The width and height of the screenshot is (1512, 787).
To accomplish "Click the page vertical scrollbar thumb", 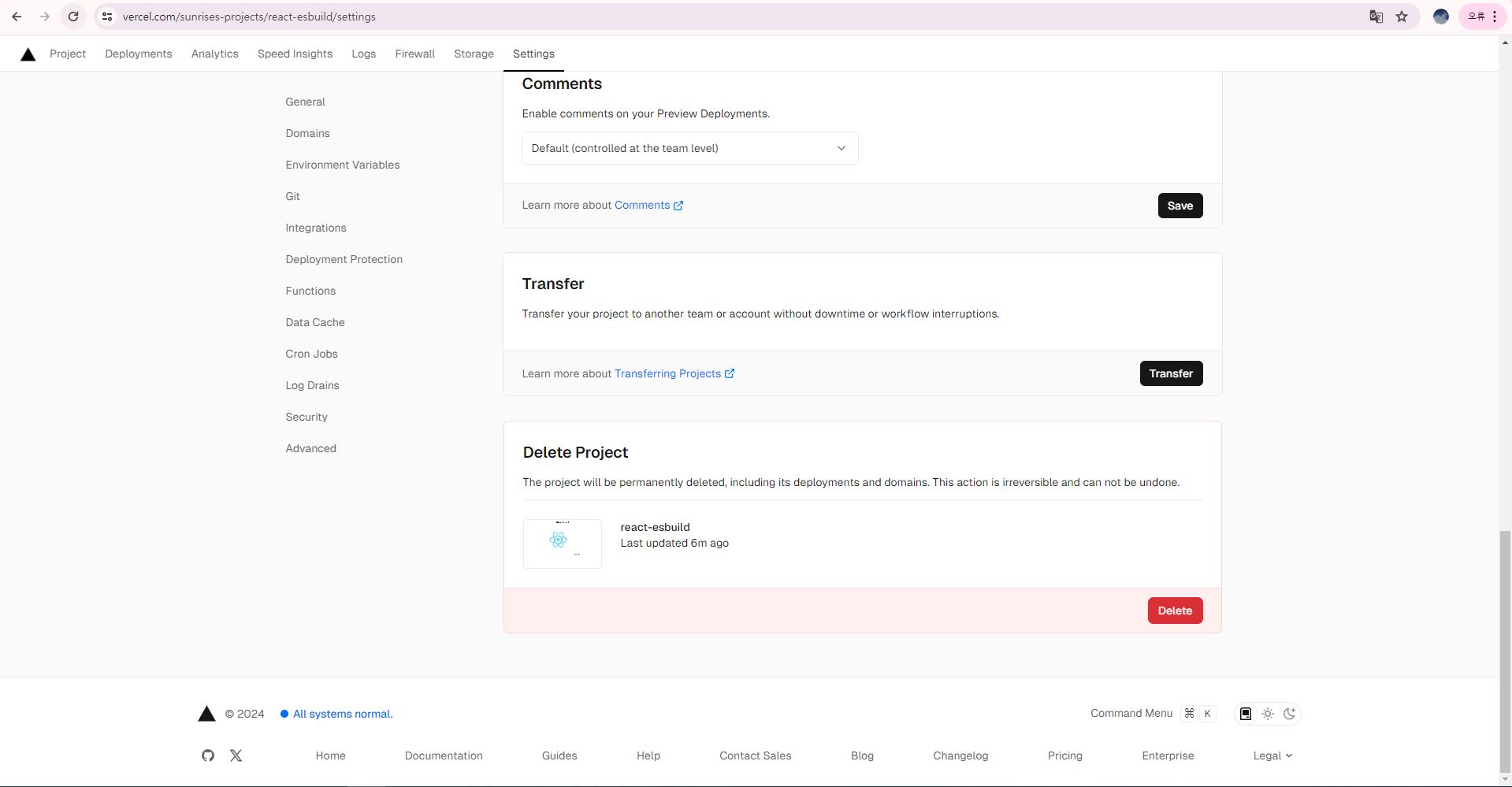I will point(1506,650).
